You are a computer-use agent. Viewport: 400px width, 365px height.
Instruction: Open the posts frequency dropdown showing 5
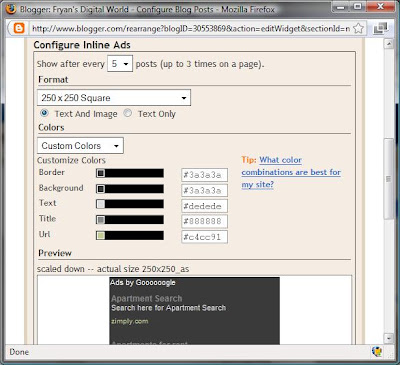coord(120,64)
